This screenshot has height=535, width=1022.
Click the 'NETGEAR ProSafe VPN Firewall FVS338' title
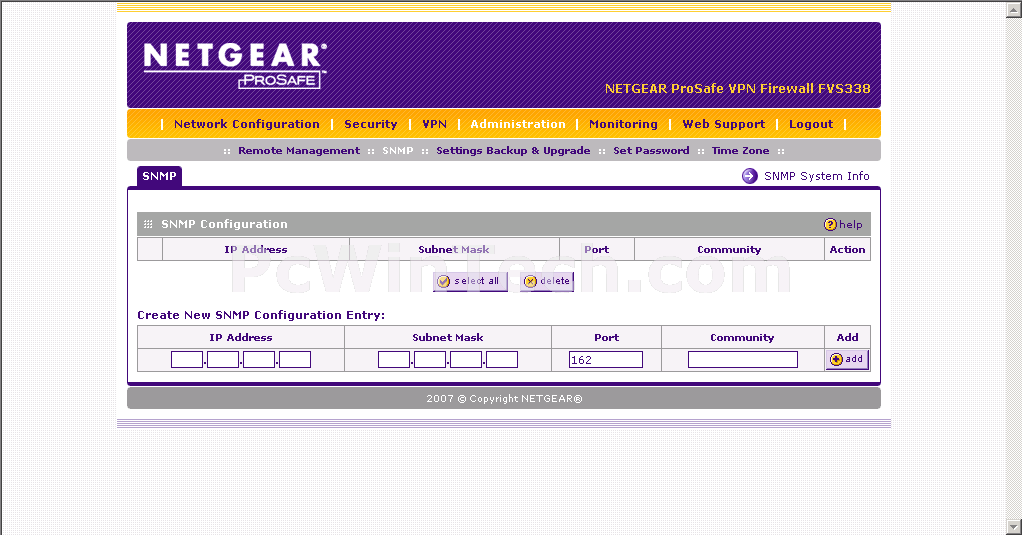pos(737,89)
